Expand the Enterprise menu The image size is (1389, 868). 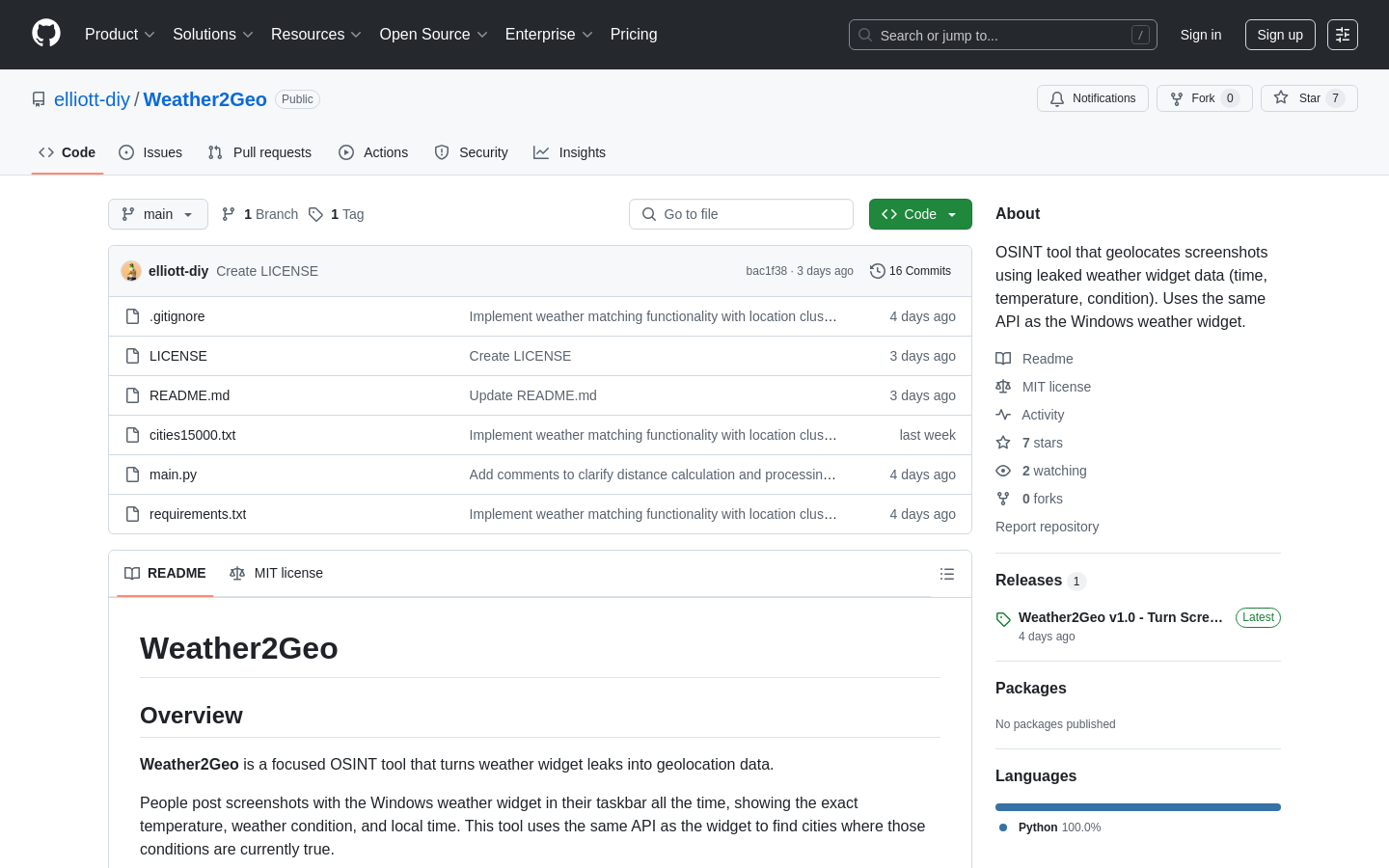[x=549, y=35]
